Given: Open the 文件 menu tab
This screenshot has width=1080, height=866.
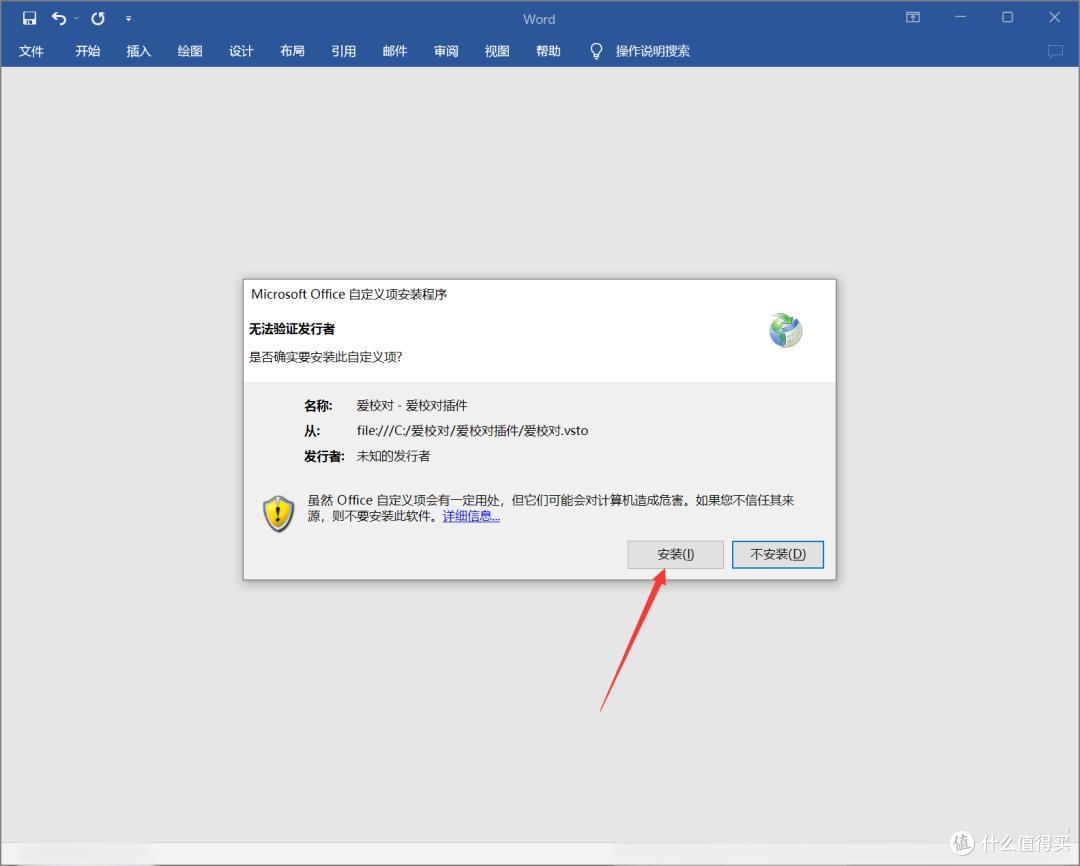Looking at the screenshot, I should click(31, 51).
